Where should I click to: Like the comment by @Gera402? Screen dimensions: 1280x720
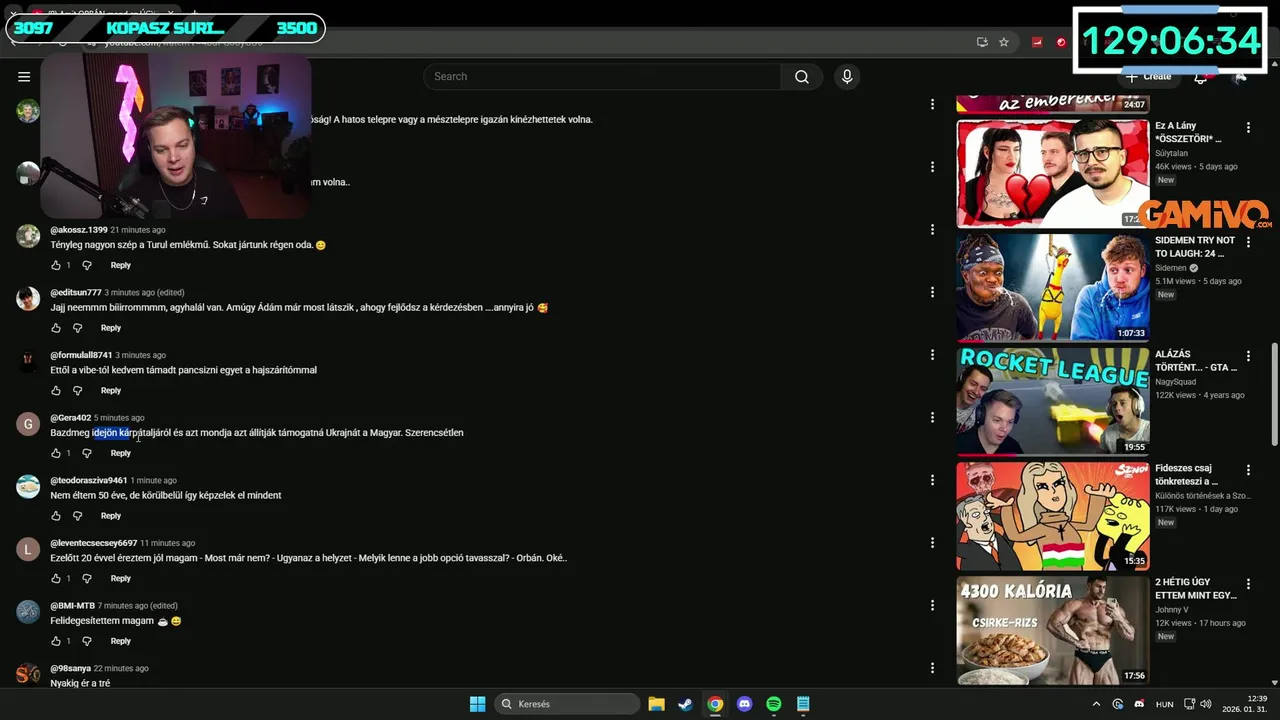pos(56,453)
